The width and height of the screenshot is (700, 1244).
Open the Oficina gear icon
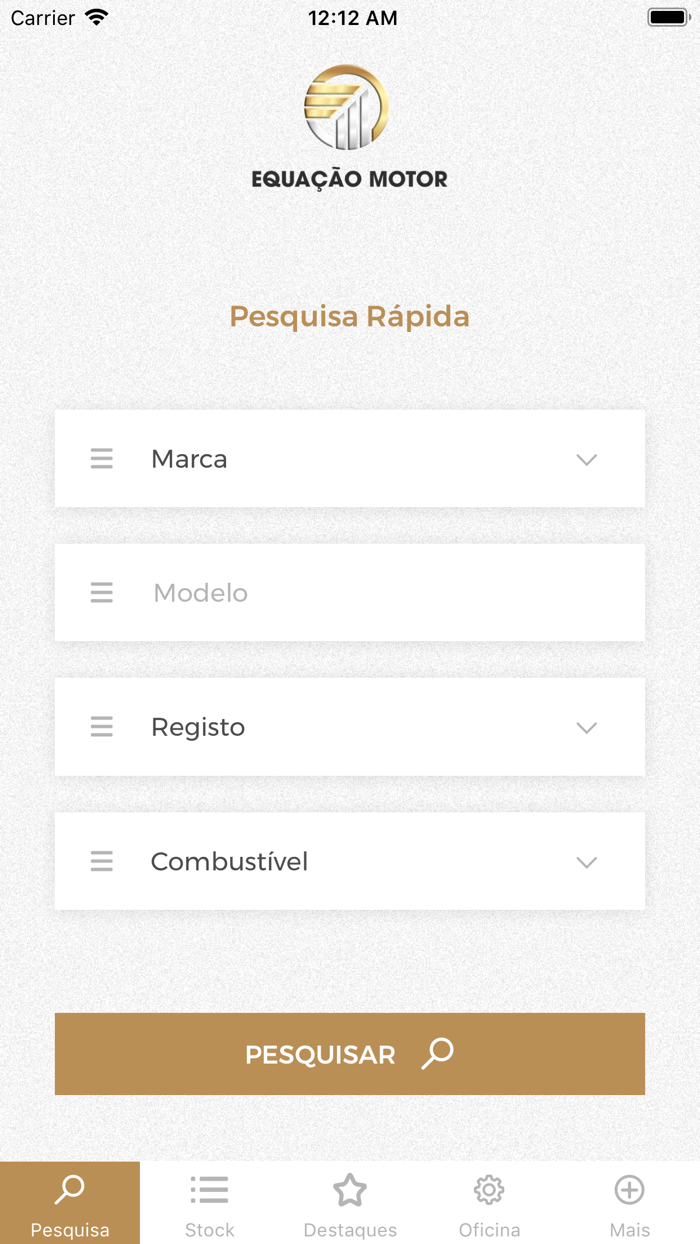pos(489,1190)
